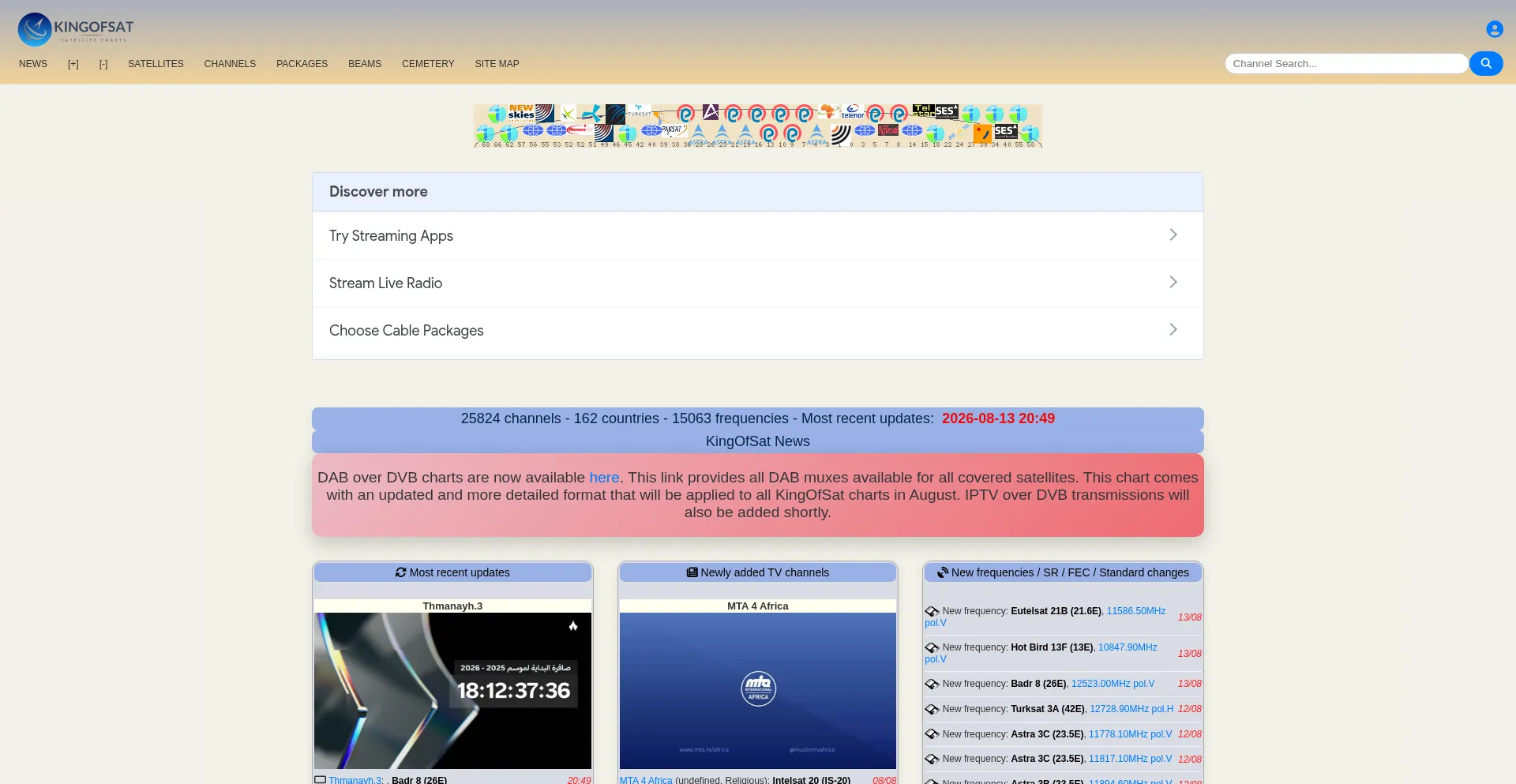Open the Stream Live Radio link text
This screenshot has width=1516, height=784.
point(385,283)
